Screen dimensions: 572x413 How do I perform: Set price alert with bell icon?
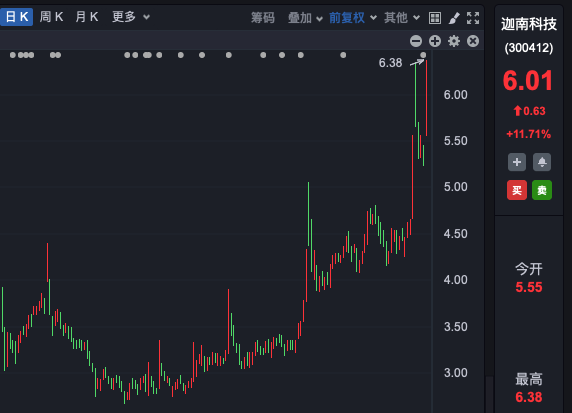[x=542, y=162]
